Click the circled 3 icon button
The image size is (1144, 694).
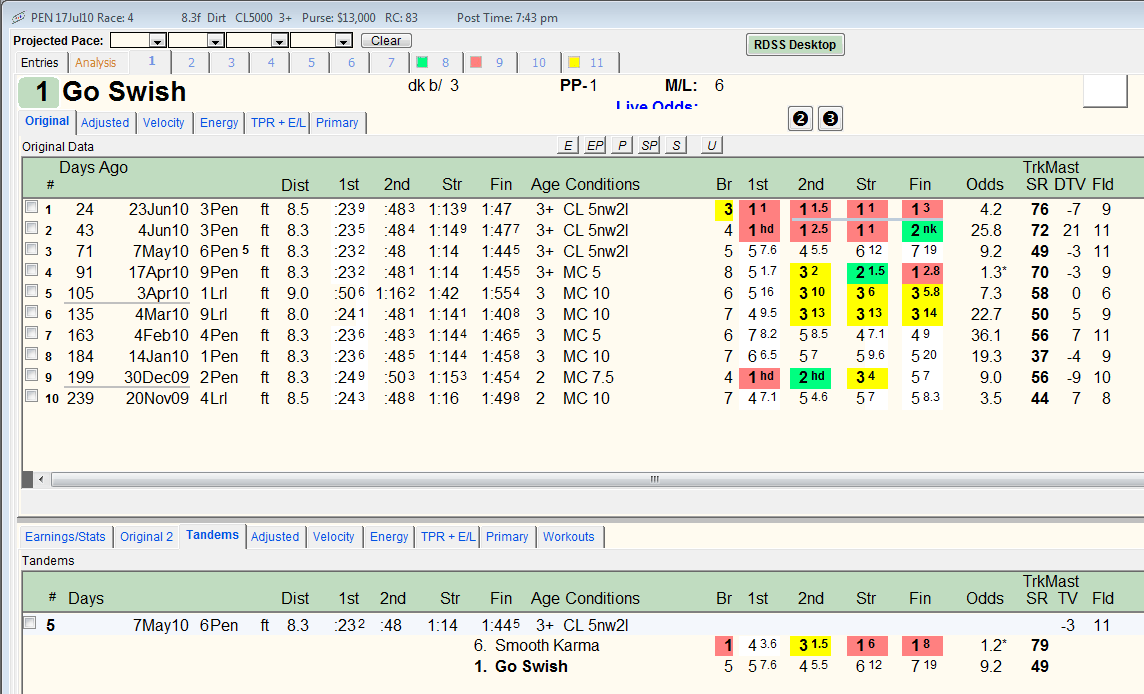(830, 118)
